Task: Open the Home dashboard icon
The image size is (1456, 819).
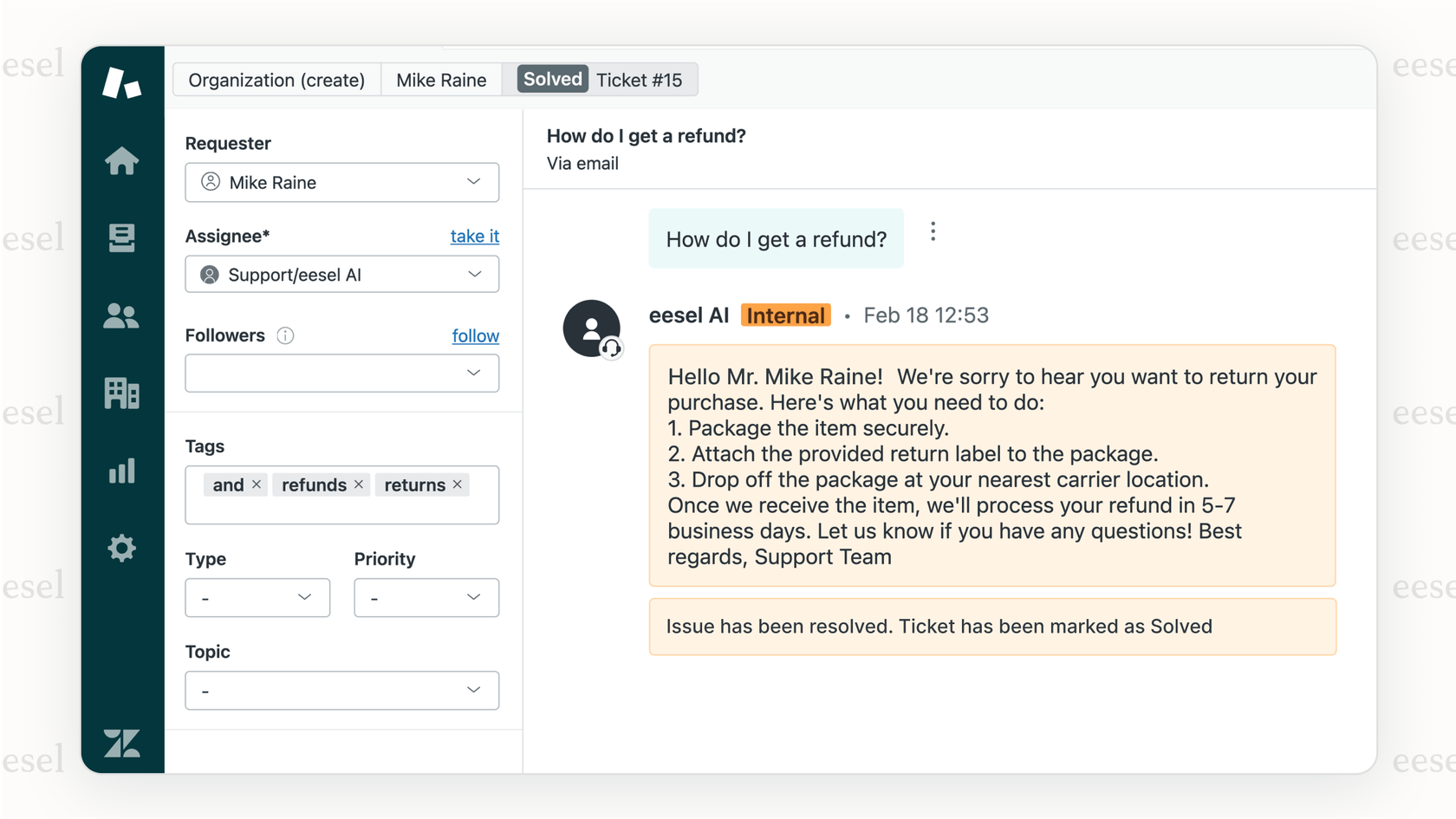Action: click(121, 160)
